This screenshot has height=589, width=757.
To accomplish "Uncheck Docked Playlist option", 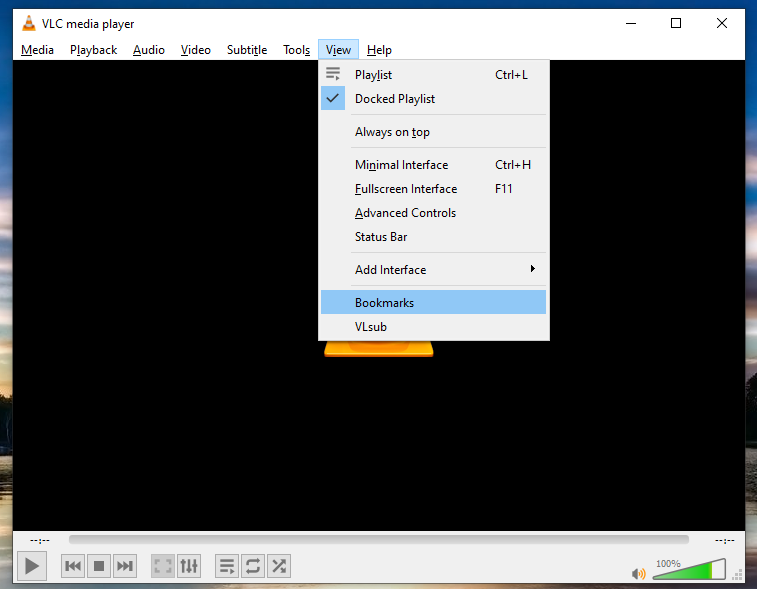I will pos(434,98).
